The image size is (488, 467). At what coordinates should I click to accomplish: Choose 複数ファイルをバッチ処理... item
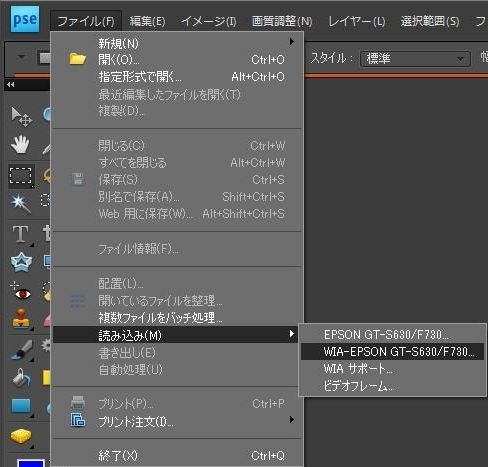tap(177, 318)
